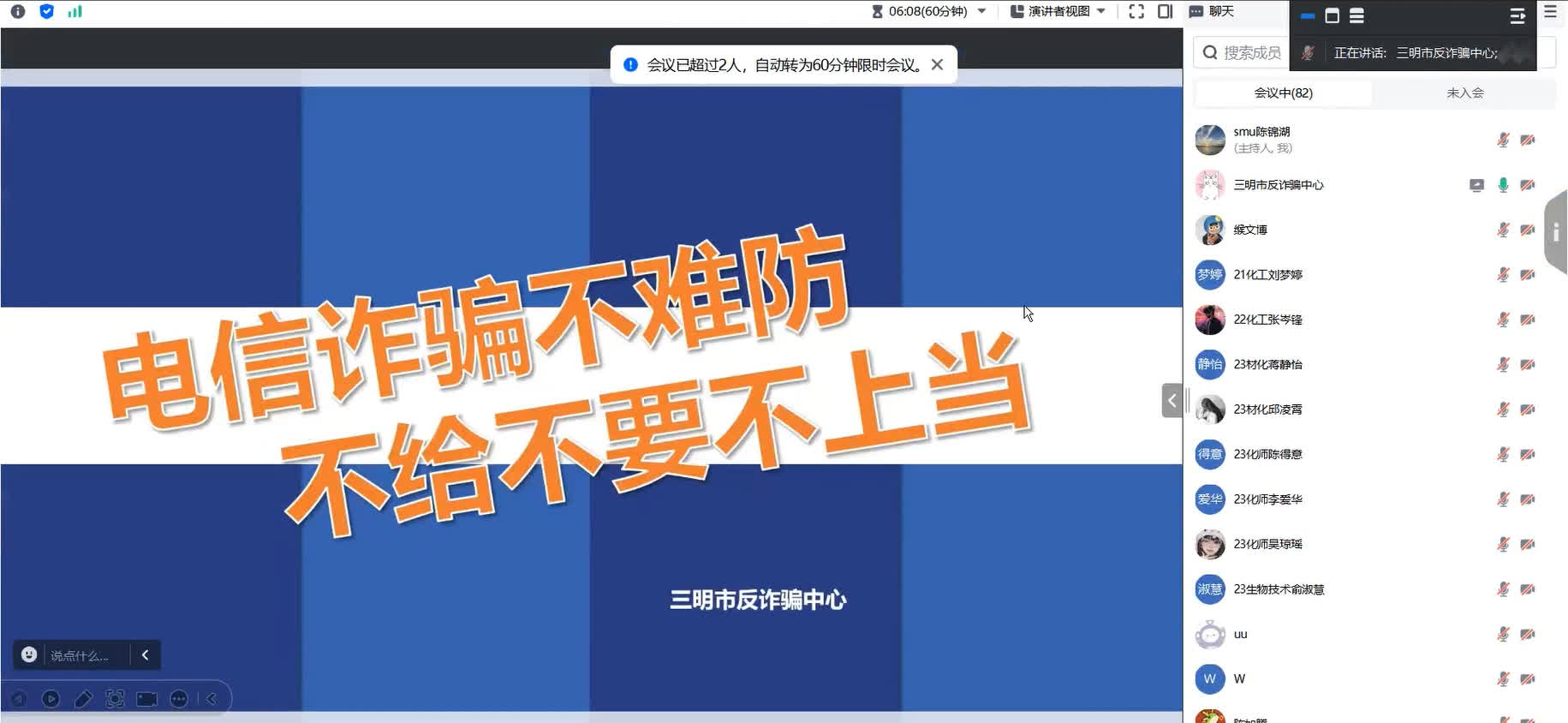The image size is (1568, 723).
Task: Click the blue security shield icon
Action: tap(47, 11)
